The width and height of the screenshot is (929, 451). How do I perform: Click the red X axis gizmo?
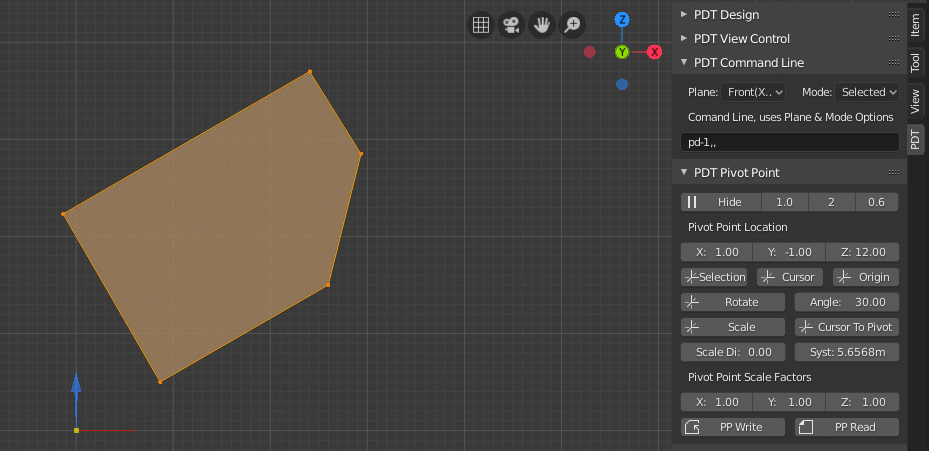click(654, 51)
